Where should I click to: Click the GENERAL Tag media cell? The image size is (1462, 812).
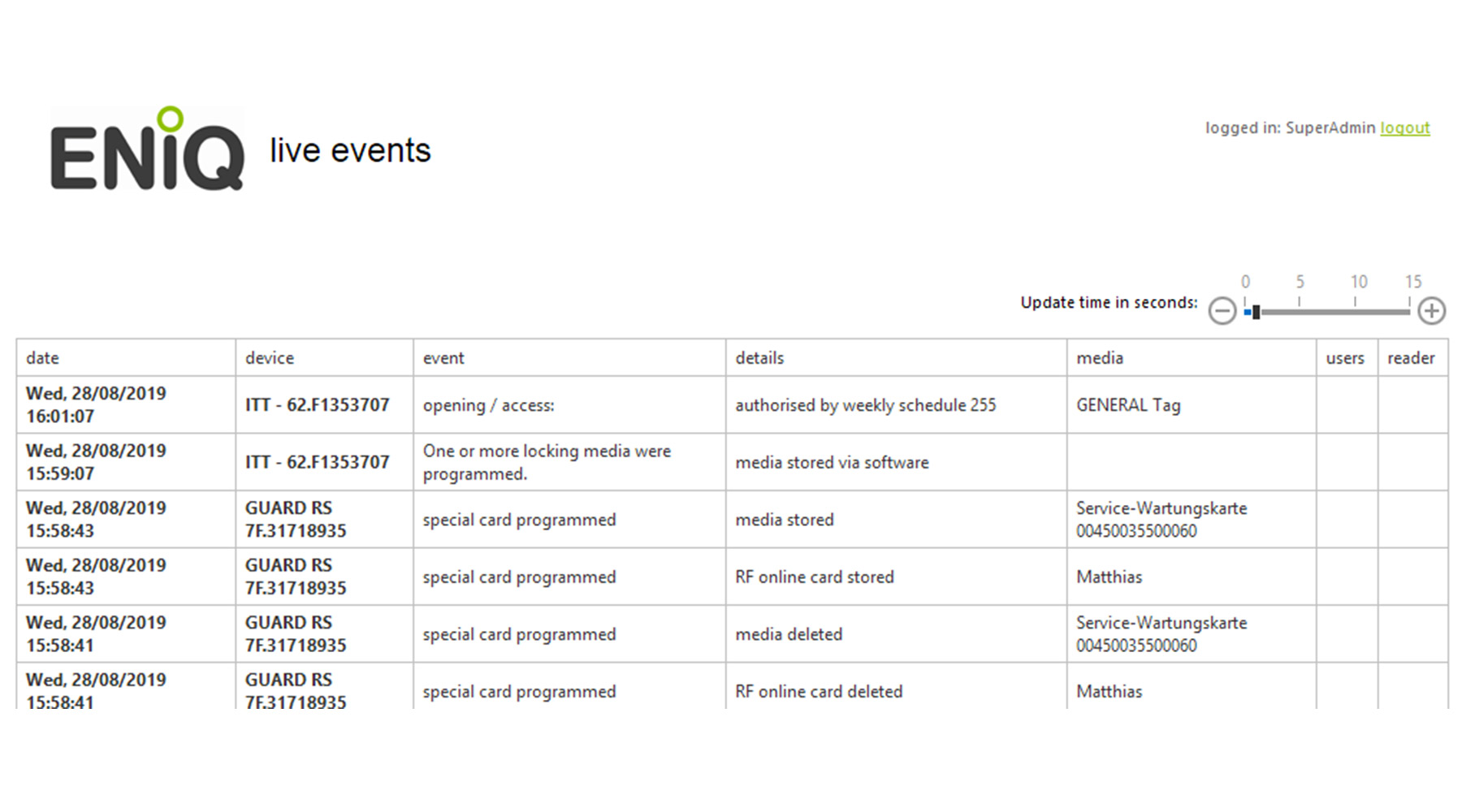1128,405
